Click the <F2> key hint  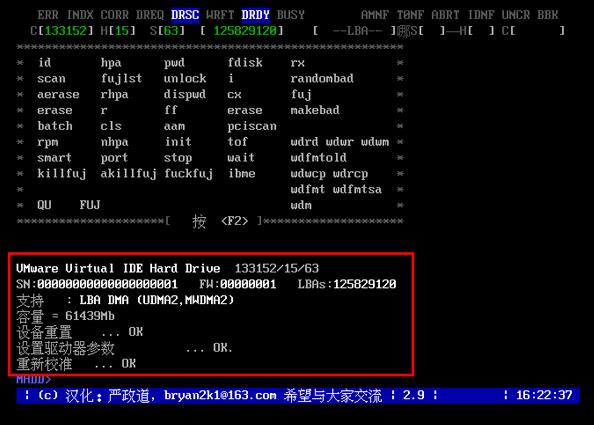point(234,221)
